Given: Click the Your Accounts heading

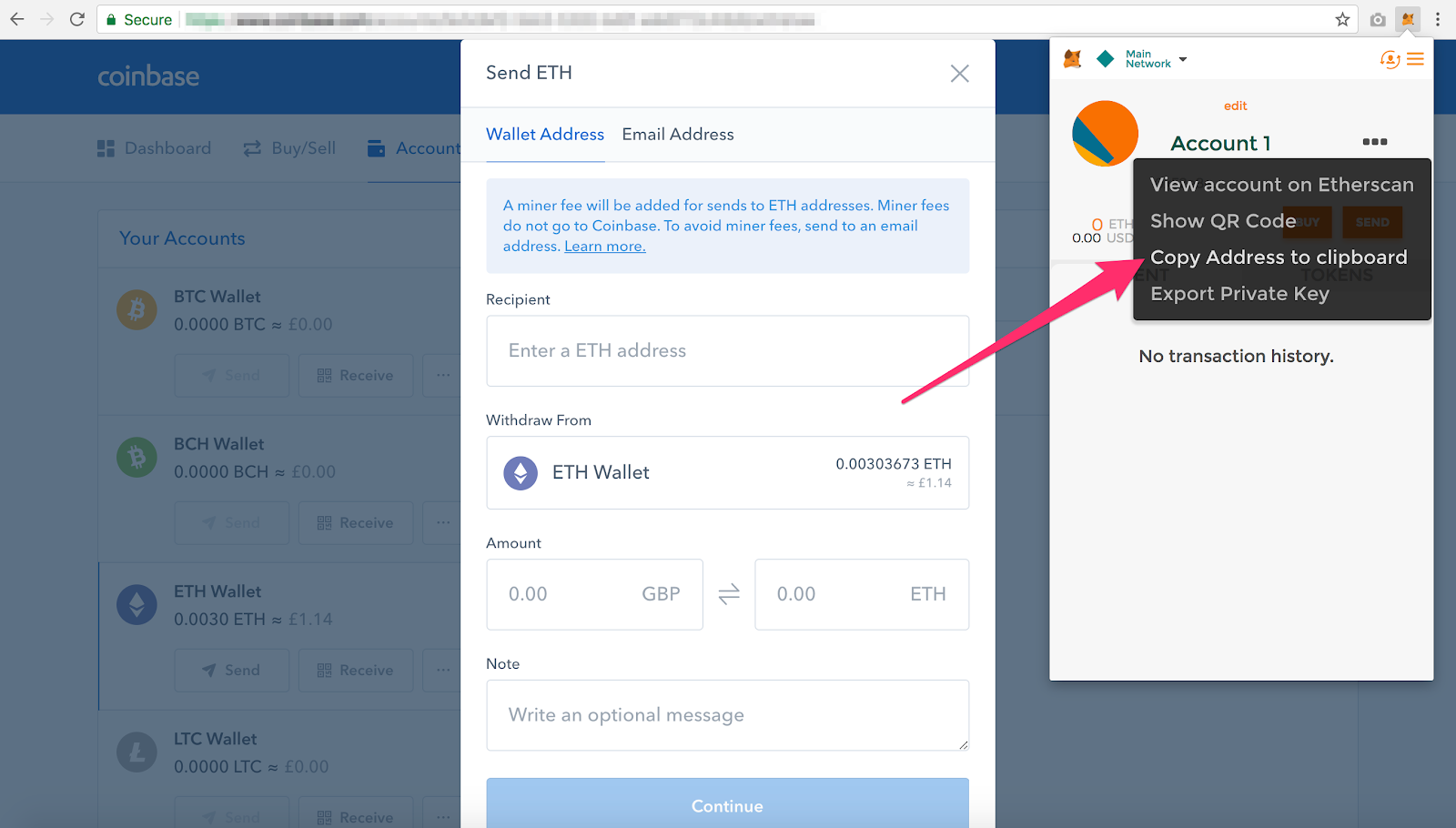Looking at the screenshot, I should point(182,238).
